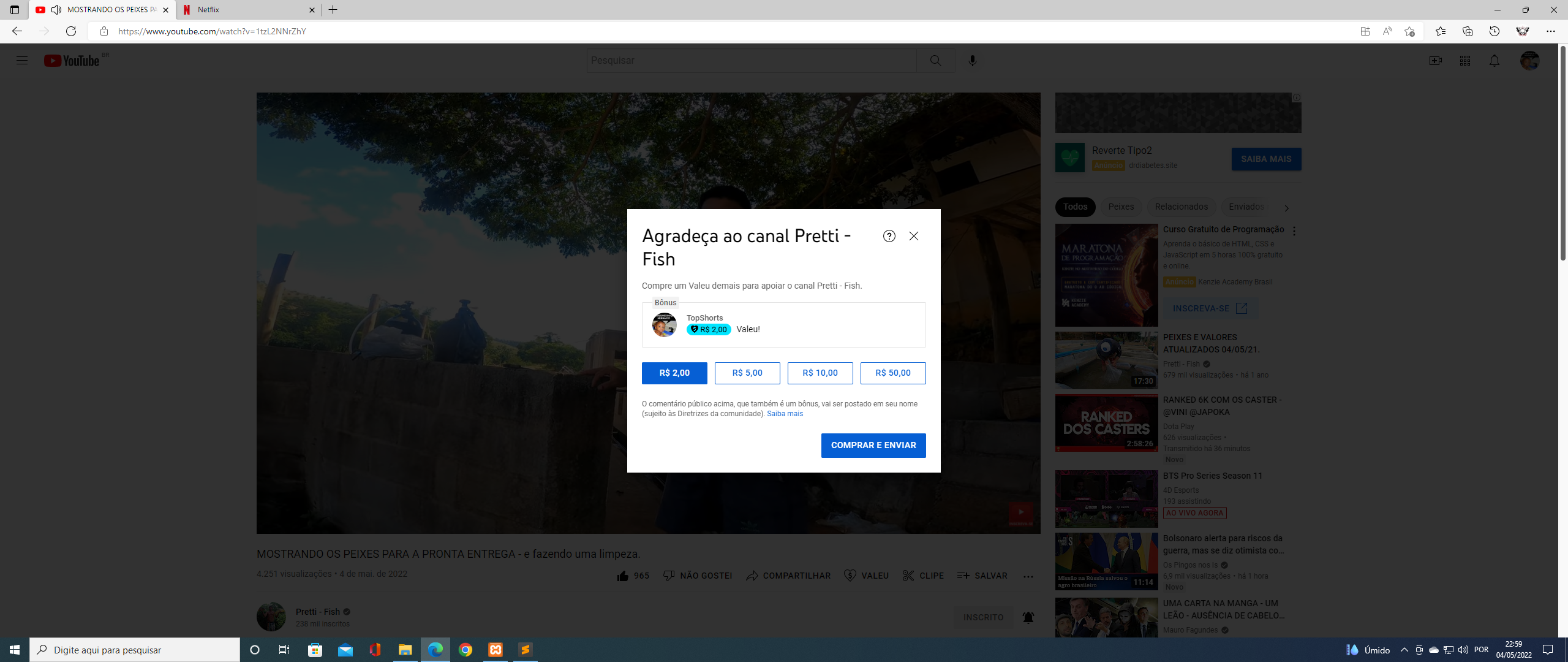The image size is (1568, 662).
Task: Close the YouTube browser tab
Action: 165,10
